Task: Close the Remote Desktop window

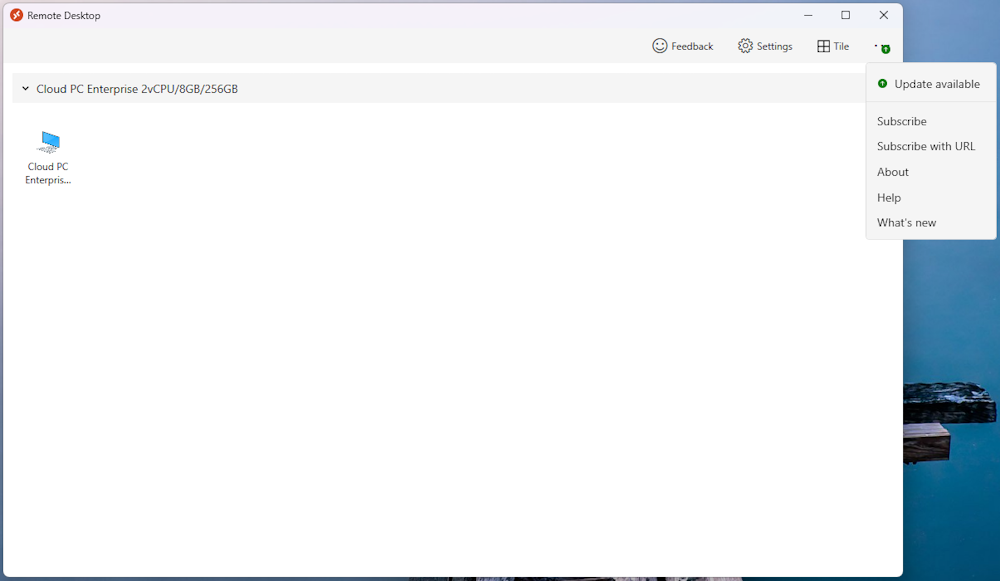Action: click(883, 15)
